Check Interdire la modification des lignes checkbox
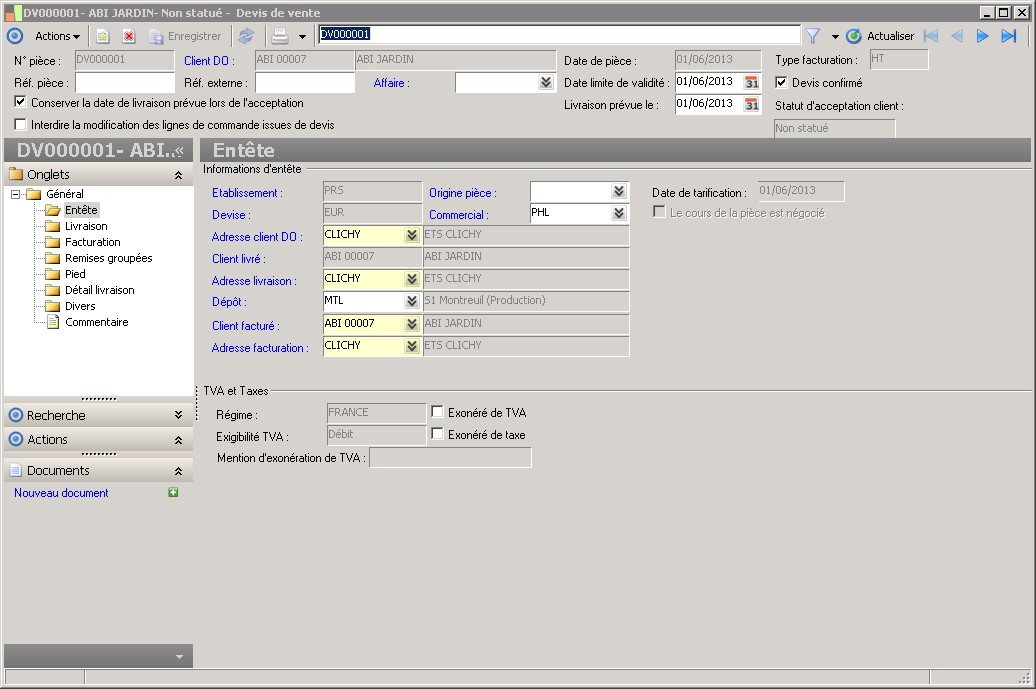This screenshot has width=1036, height=689. (x=21, y=125)
